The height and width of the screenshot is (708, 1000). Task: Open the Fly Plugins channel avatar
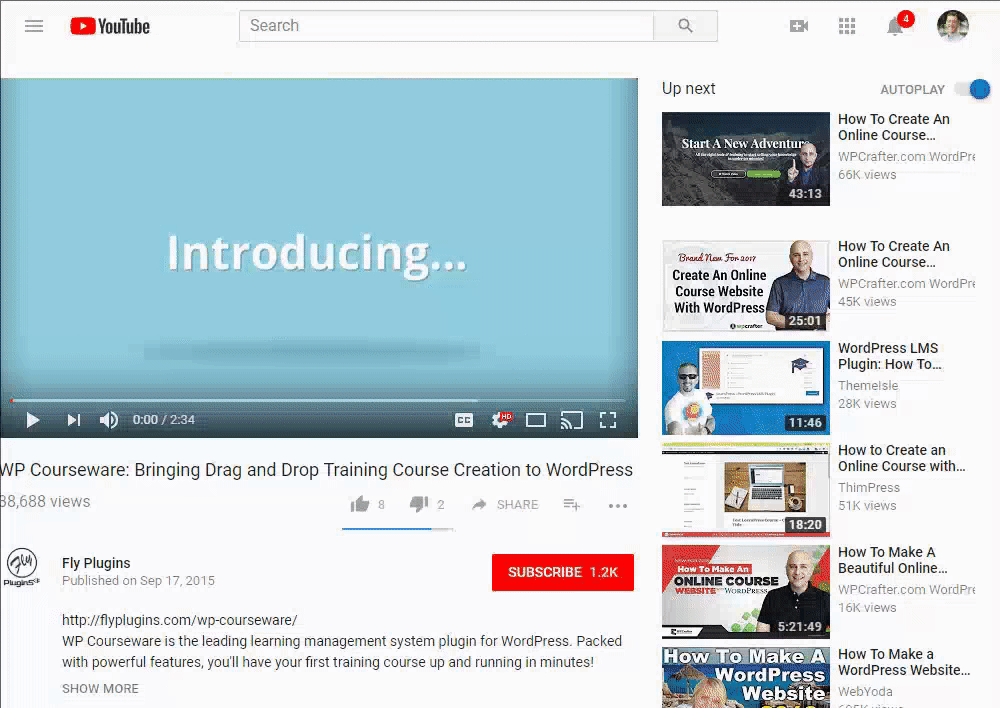22,565
